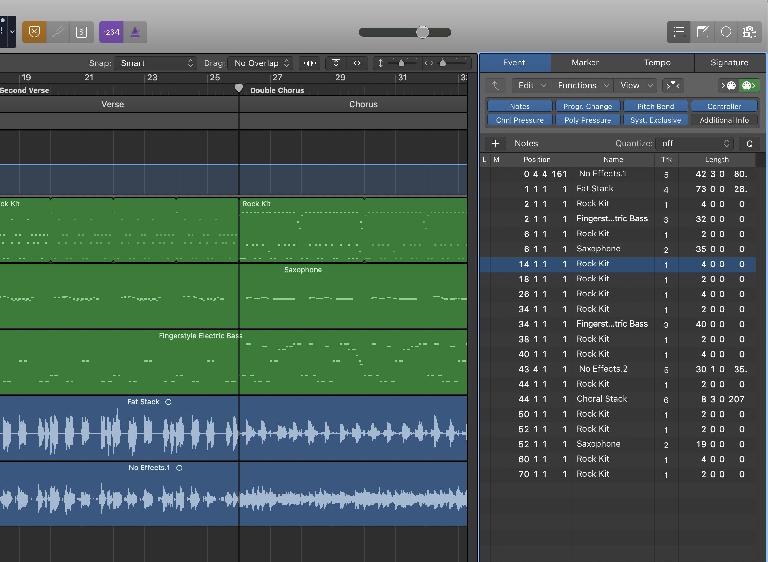
Task: Select the highlighted Rock Kit row at 14 1 1
Action: tap(618, 264)
